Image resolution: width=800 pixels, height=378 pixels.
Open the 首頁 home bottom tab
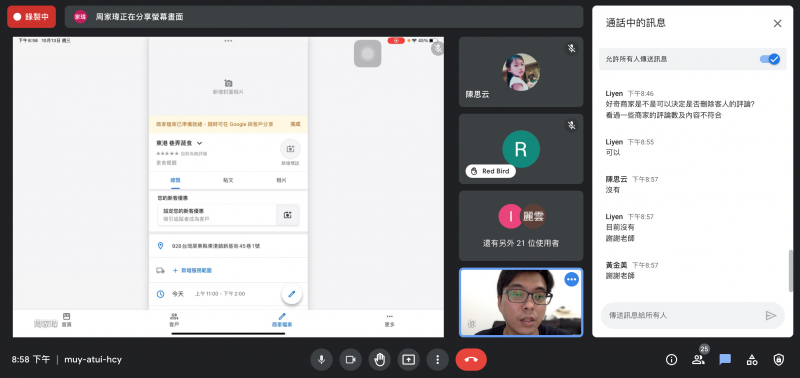click(x=66, y=320)
